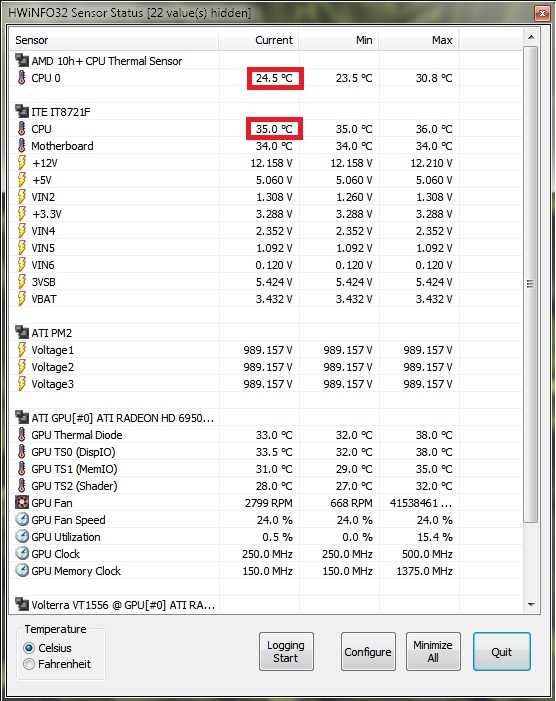Click the voltage icon beside Voltage3
556x701 pixels.
pyautogui.click(x=21, y=383)
